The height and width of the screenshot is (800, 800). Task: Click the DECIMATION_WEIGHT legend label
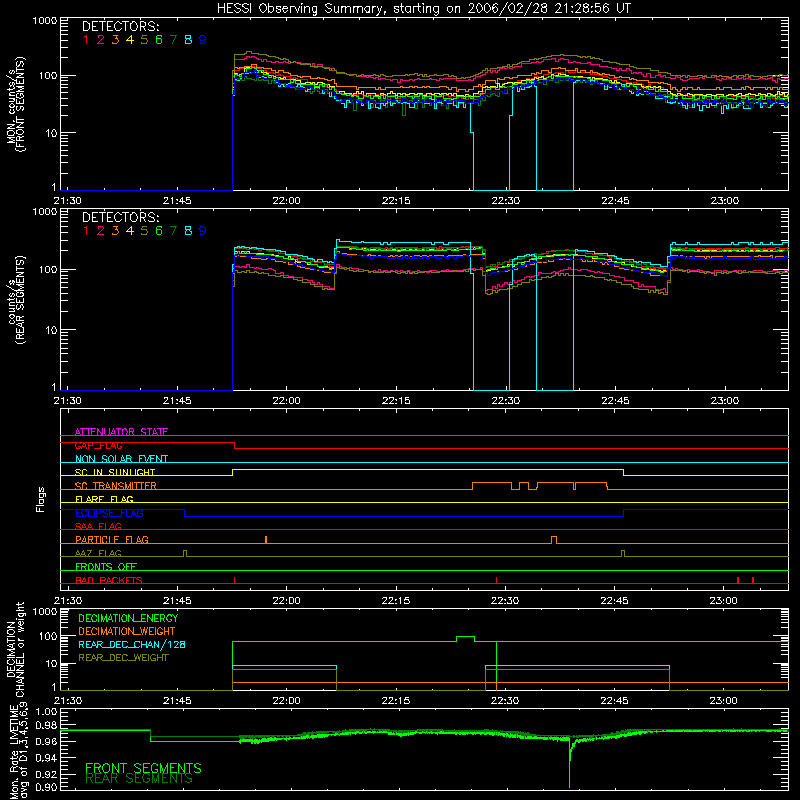coord(127,631)
